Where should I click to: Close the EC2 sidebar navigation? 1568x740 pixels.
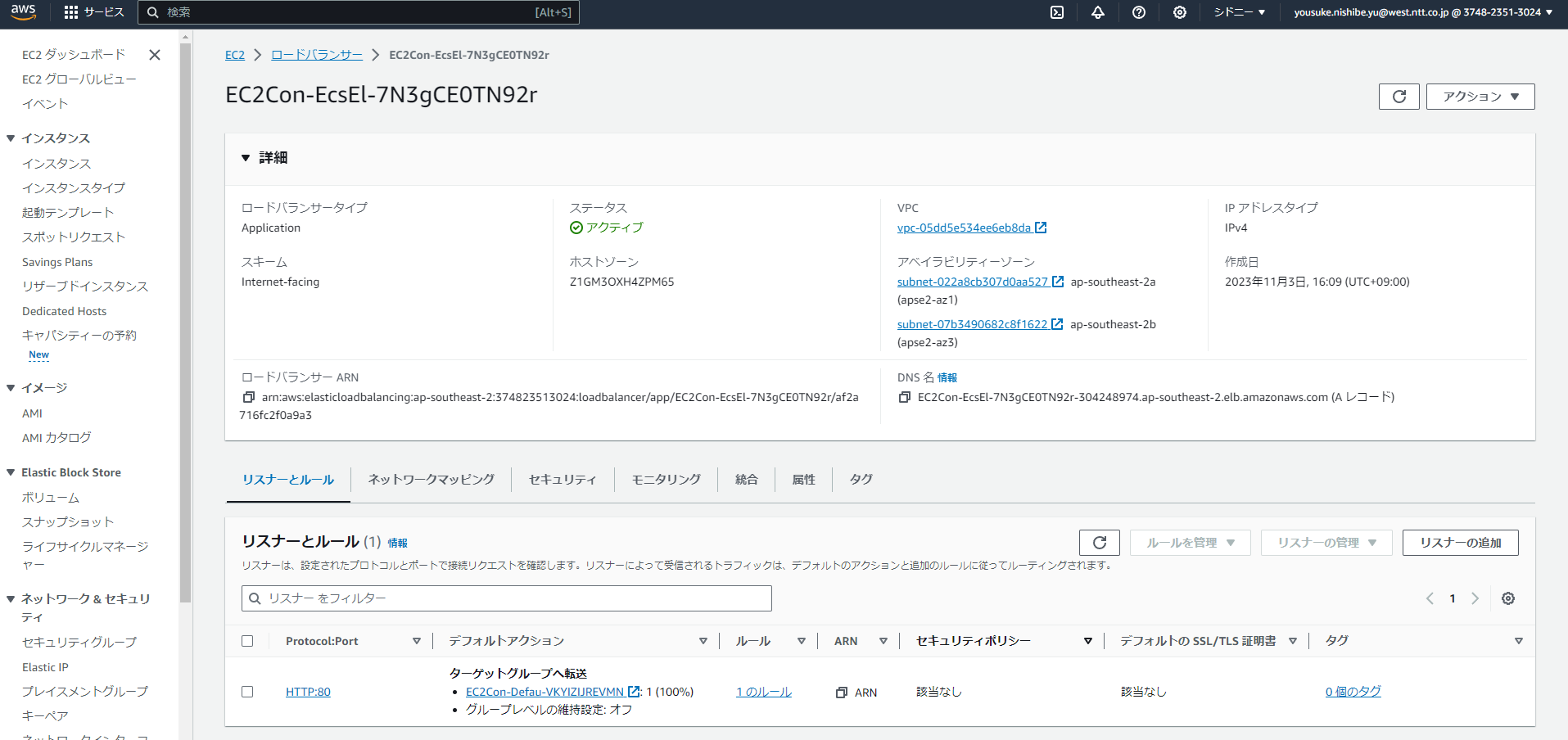click(x=155, y=55)
